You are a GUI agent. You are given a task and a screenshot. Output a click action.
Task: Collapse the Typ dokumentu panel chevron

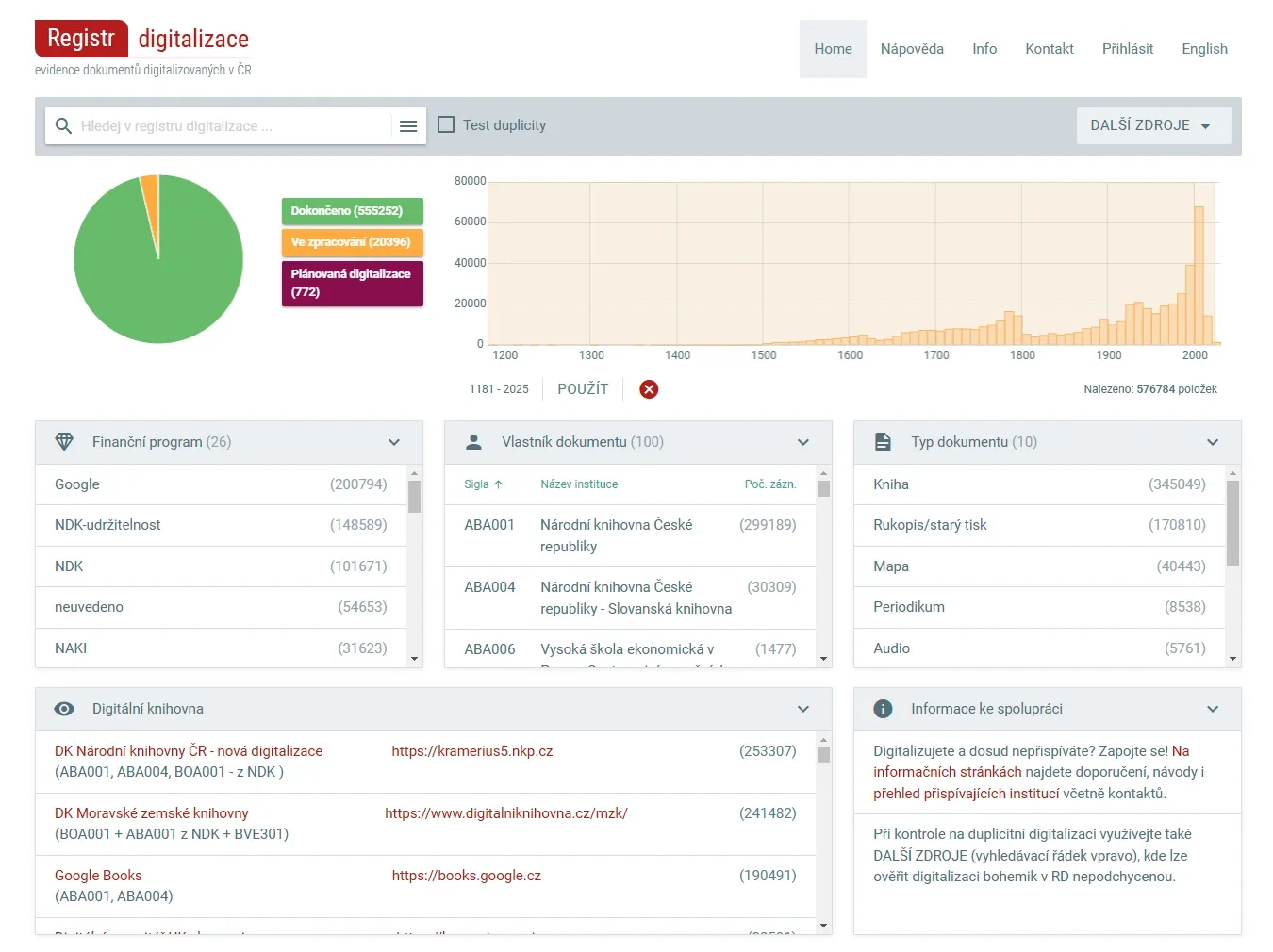(x=1213, y=442)
